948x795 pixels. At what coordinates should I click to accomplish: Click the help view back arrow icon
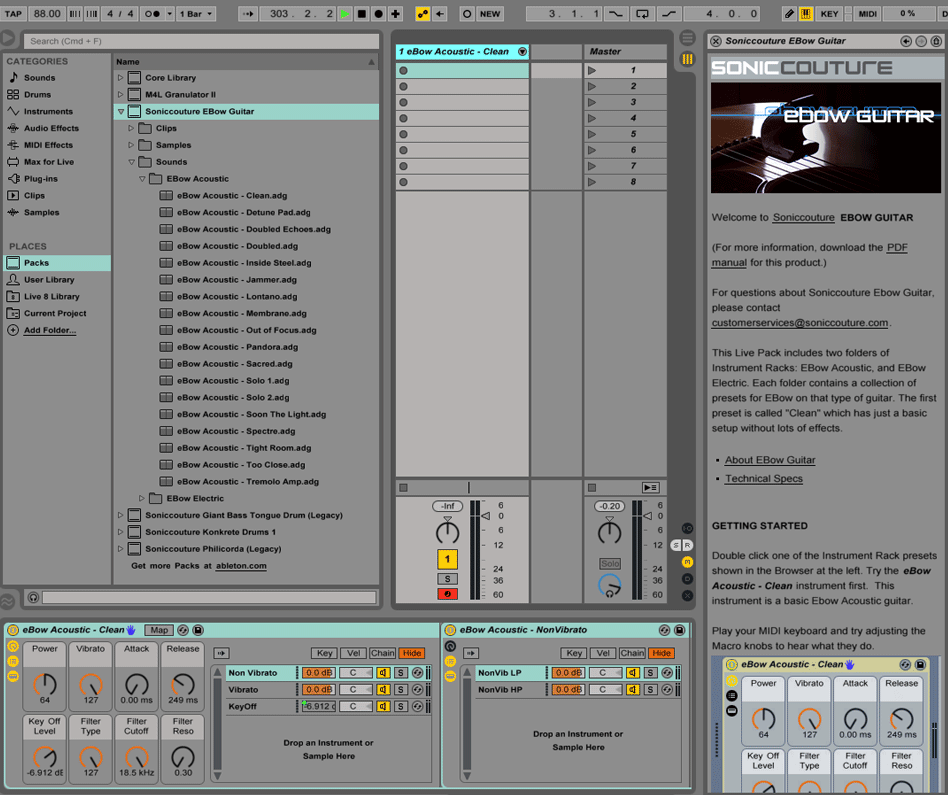click(x=906, y=41)
